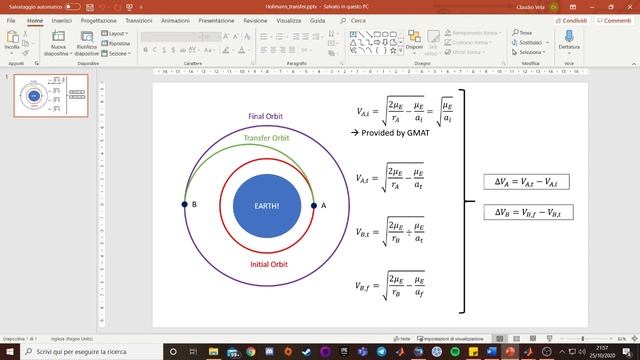Toggle Bold formatting

[146, 50]
